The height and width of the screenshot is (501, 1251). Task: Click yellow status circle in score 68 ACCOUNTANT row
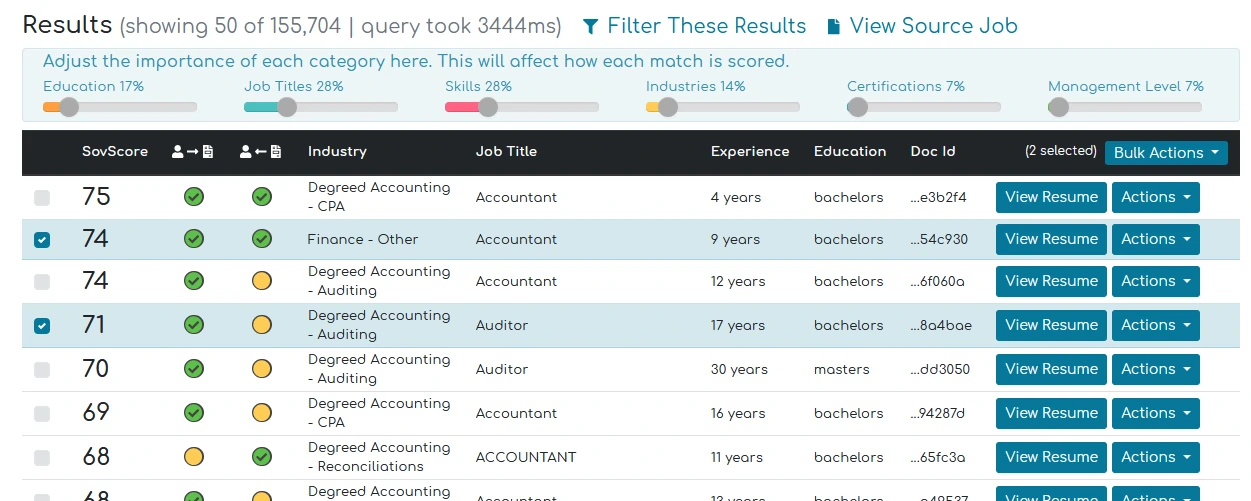coord(194,457)
